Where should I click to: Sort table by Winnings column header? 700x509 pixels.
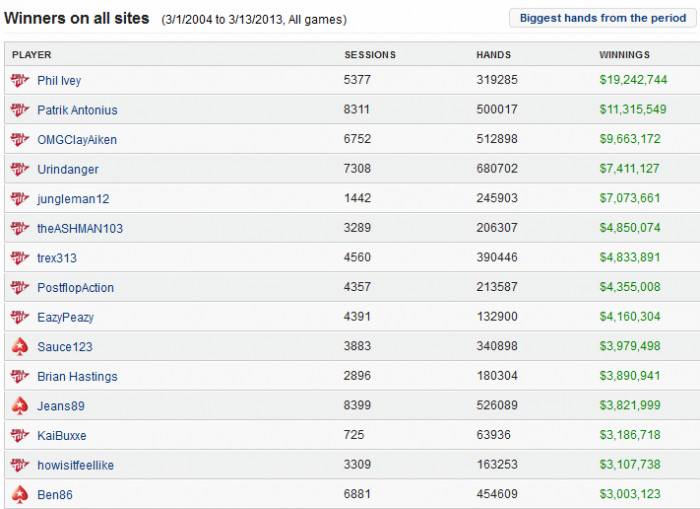[624, 55]
